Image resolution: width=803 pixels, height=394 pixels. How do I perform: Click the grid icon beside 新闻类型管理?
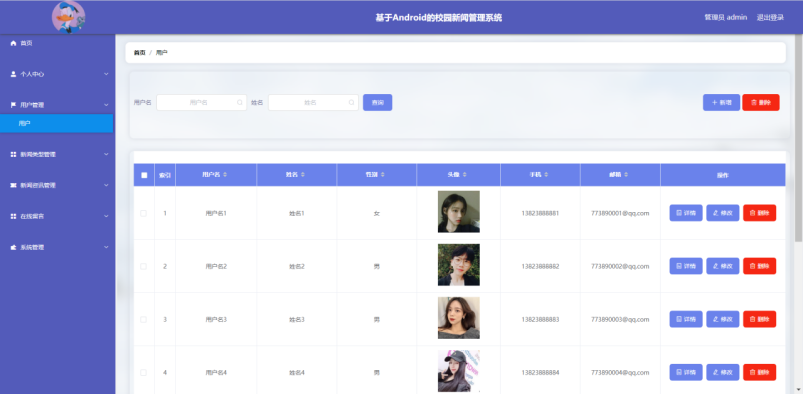[x=13, y=154]
